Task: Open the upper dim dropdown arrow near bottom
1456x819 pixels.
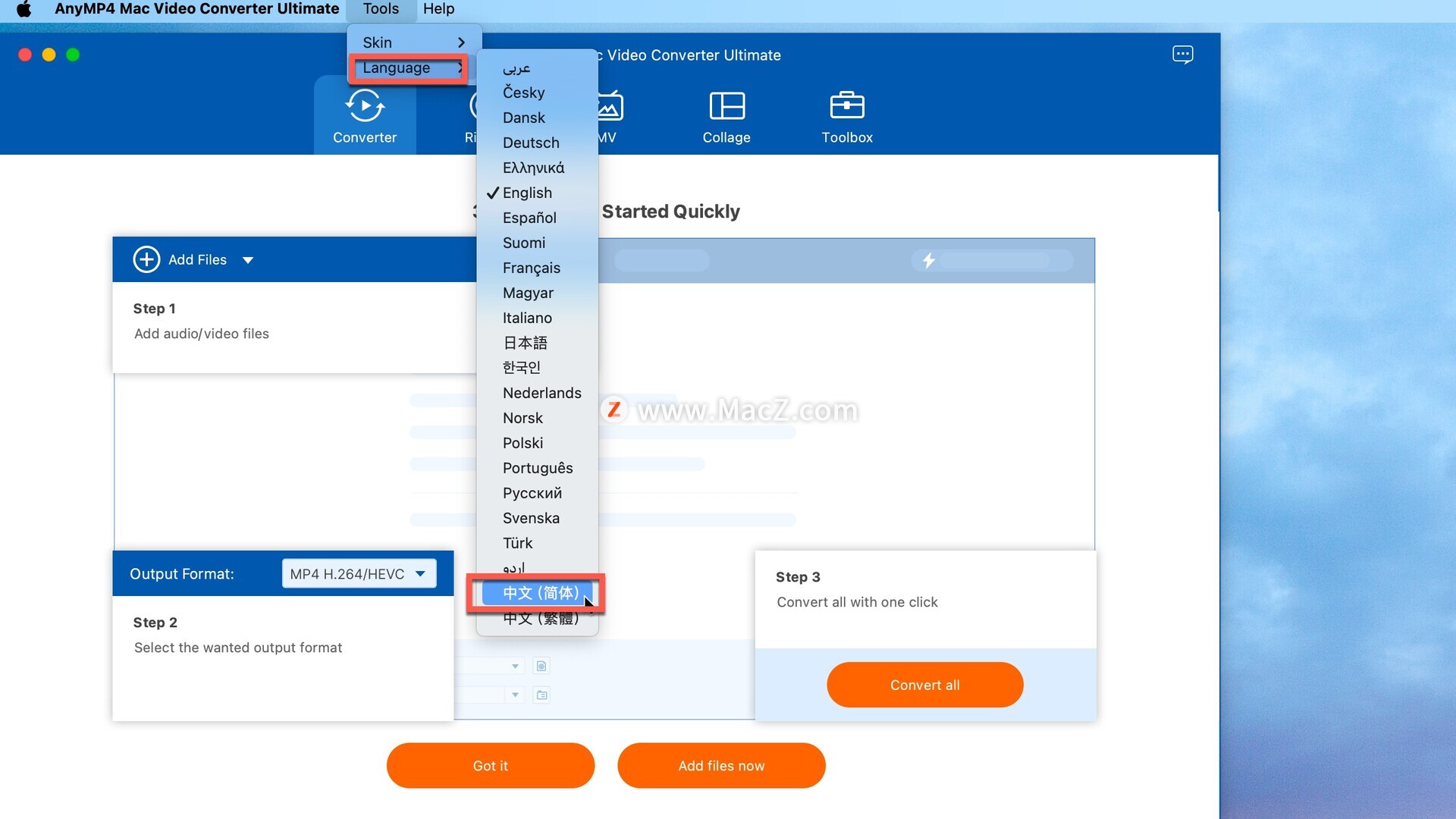Action: (x=515, y=666)
